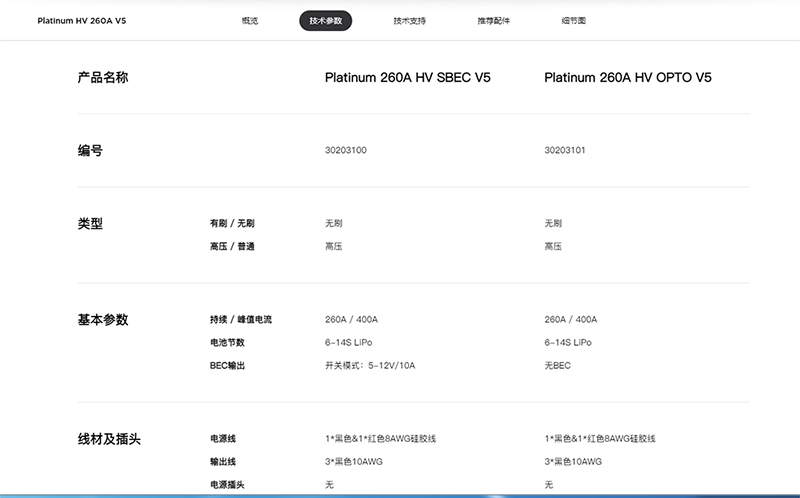
Task: Click the 编号 section heading
Action: [90, 150]
